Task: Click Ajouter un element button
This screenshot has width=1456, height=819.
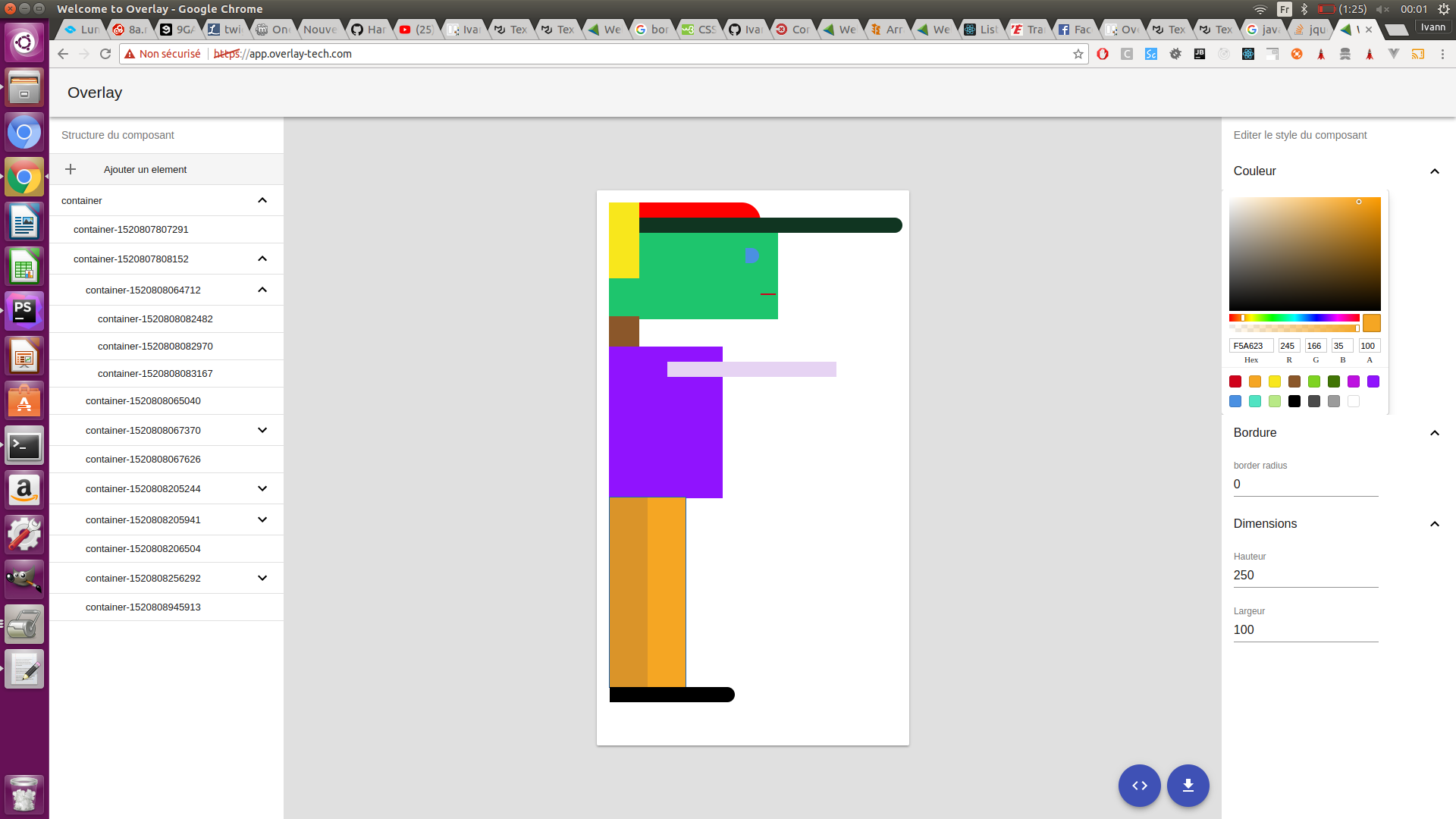Action: coord(145,169)
